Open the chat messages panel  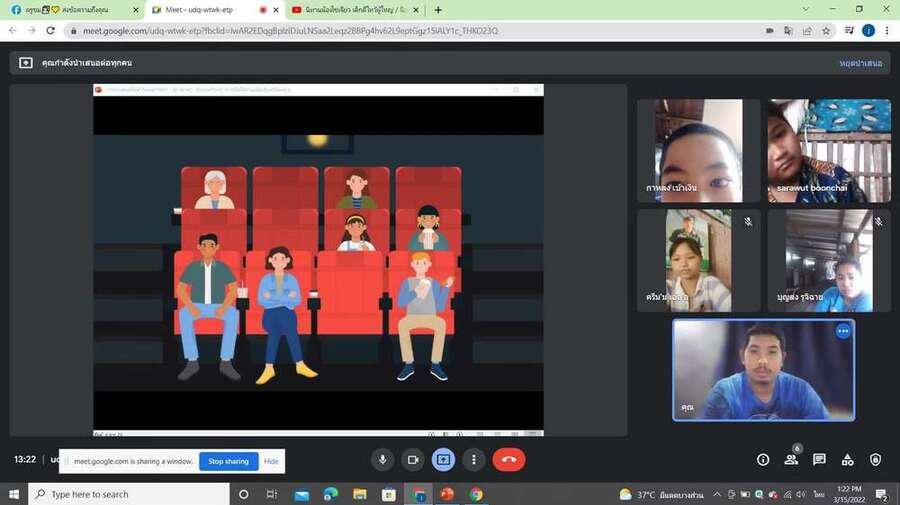pyautogui.click(x=819, y=459)
